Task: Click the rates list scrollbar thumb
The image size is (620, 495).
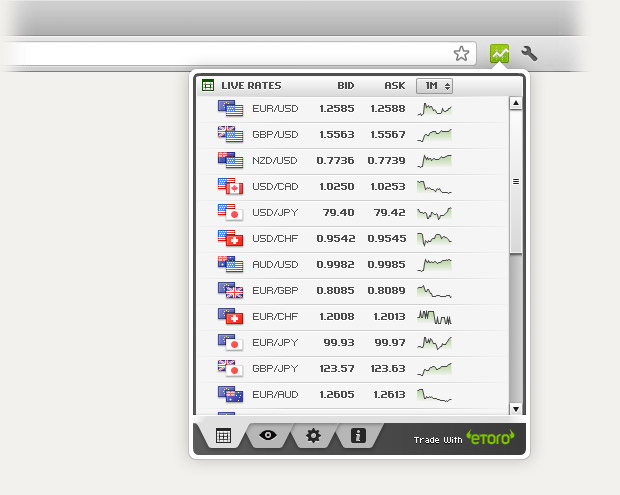Action: coord(516,182)
